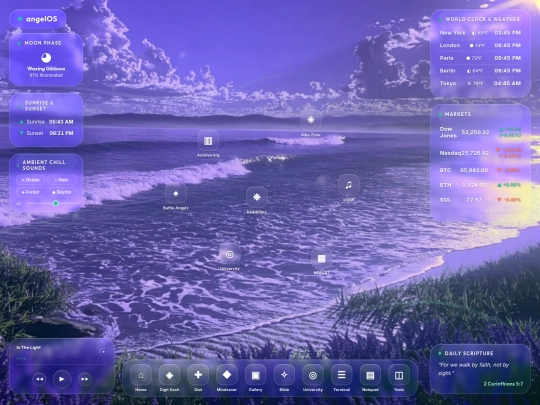This screenshot has width=540, height=405.
Task: Click the Paris clock row
Action: [480, 58]
